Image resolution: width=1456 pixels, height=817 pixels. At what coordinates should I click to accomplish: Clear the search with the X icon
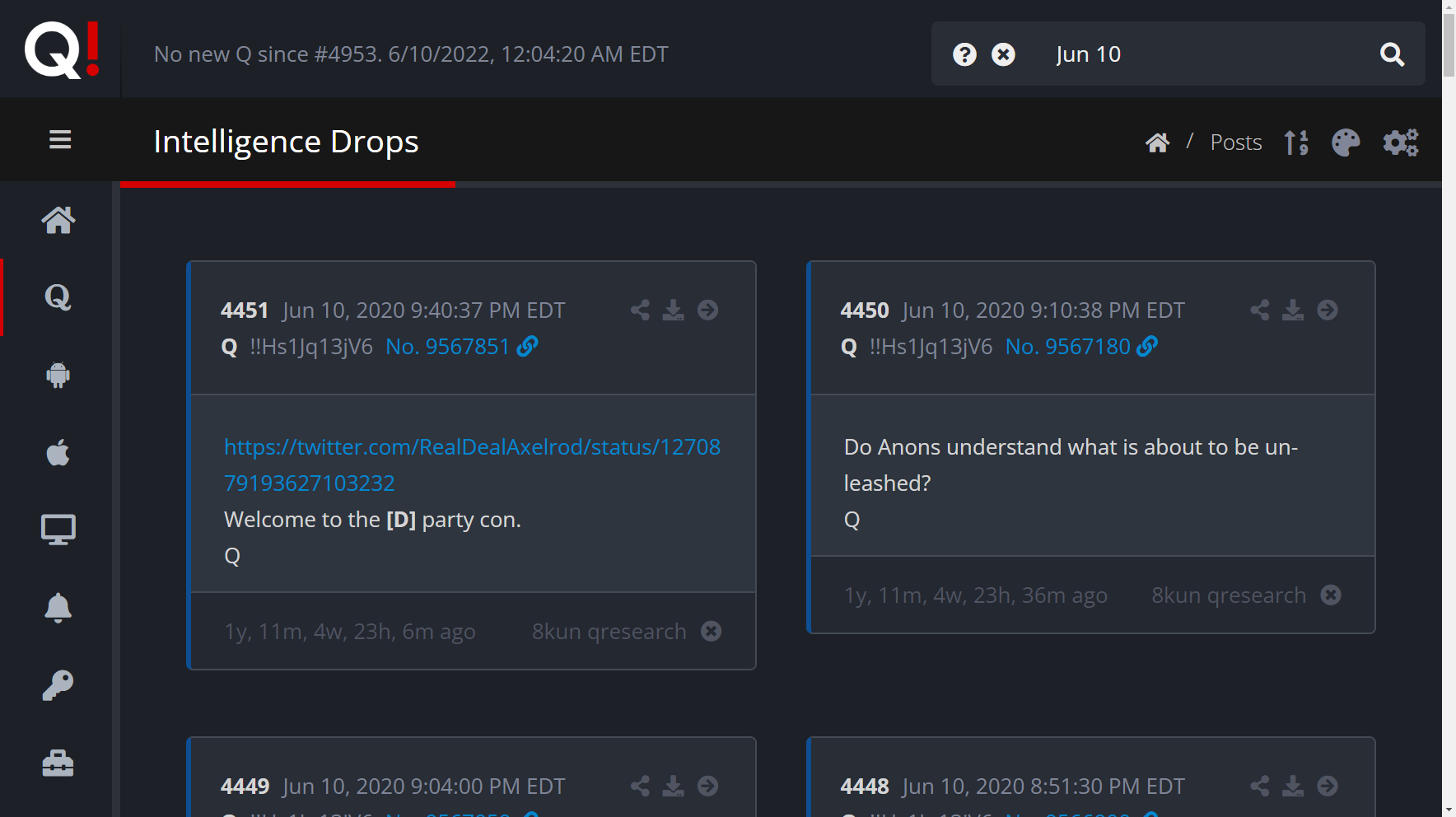click(x=1003, y=54)
